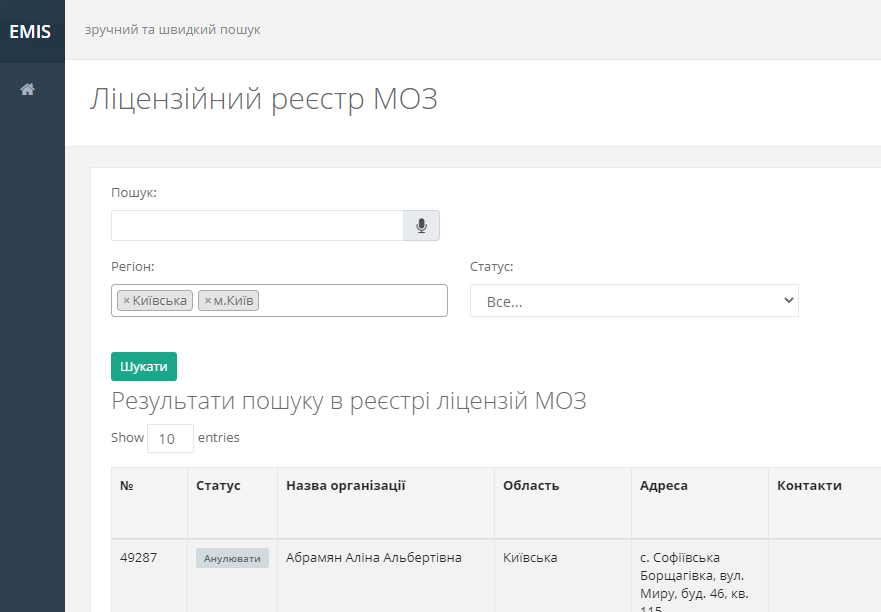Remove the м.Київ region tag
The image size is (881, 612).
pos(207,301)
